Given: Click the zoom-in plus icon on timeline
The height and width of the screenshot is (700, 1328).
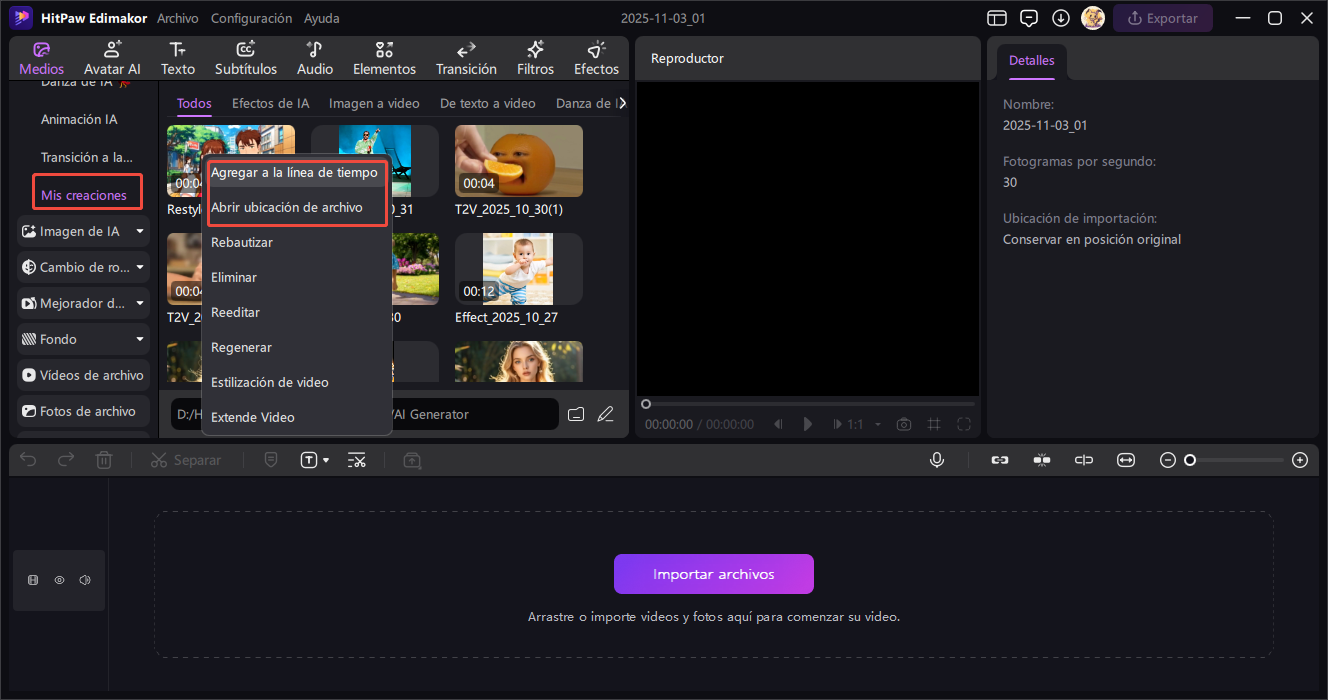Looking at the screenshot, I should (x=1299, y=460).
